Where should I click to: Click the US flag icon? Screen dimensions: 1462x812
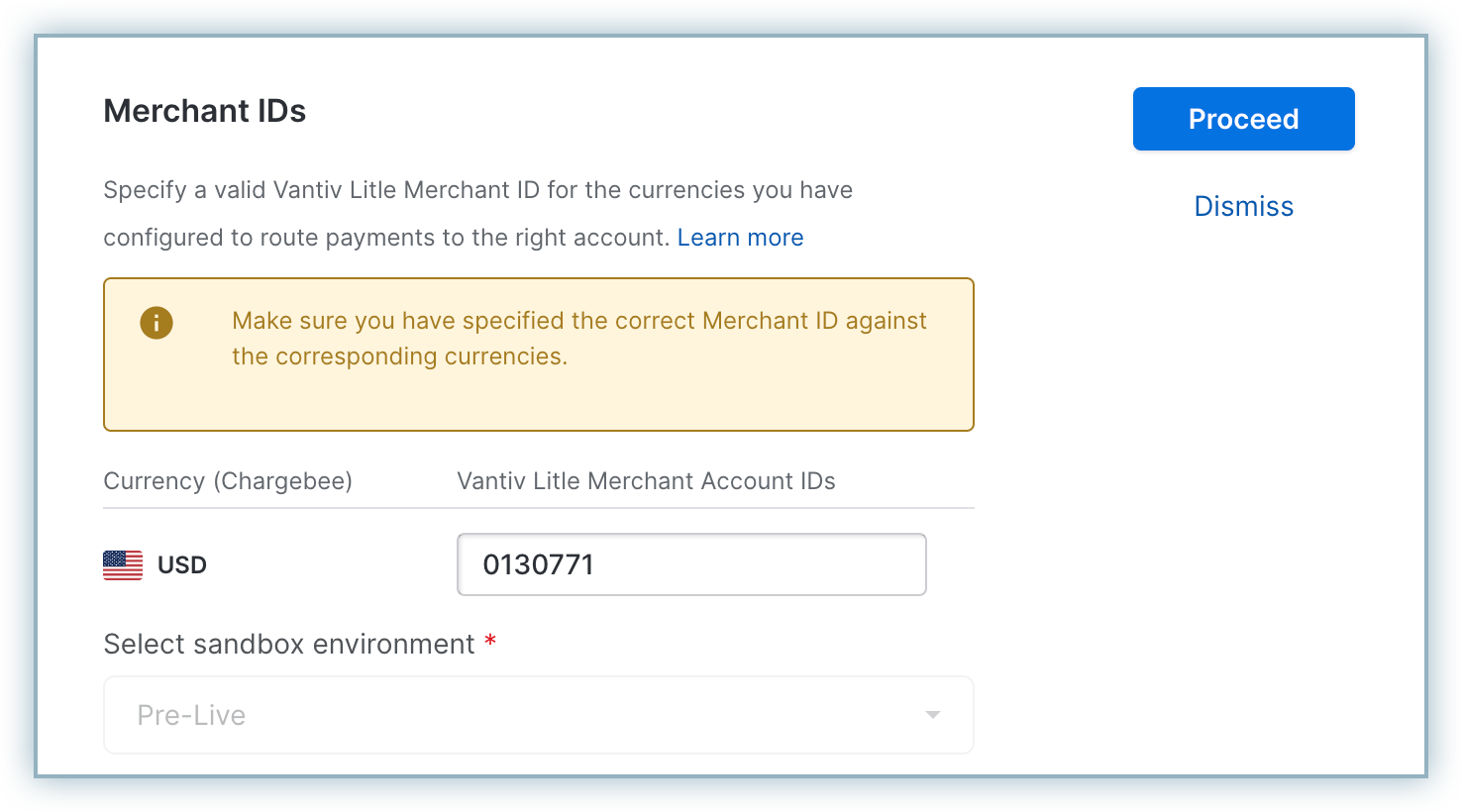[123, 565]
